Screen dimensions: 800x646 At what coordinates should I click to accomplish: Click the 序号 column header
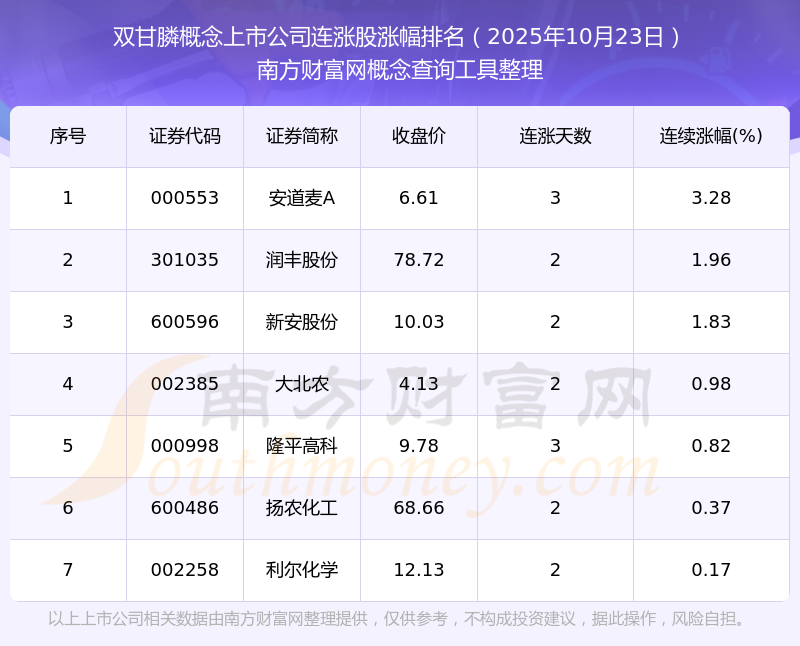pos(68,137)
